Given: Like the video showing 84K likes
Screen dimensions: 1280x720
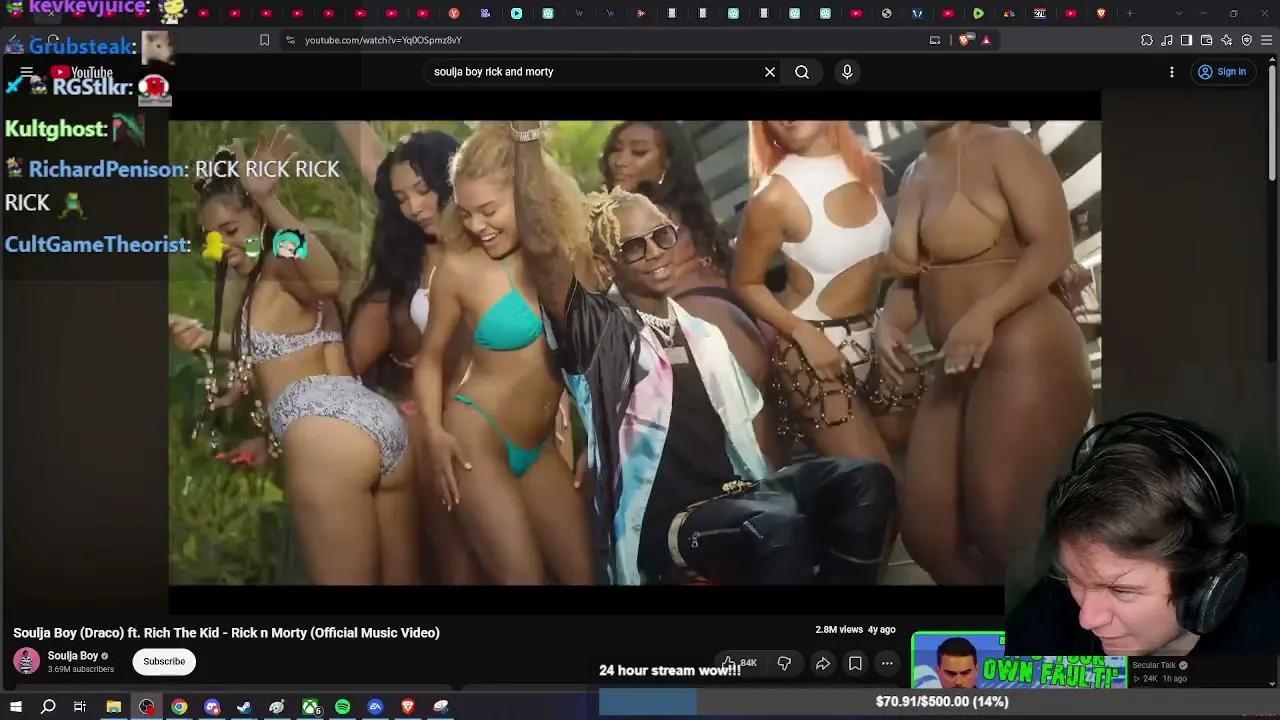Looking at the screenshot, I should tap(740, 663).
